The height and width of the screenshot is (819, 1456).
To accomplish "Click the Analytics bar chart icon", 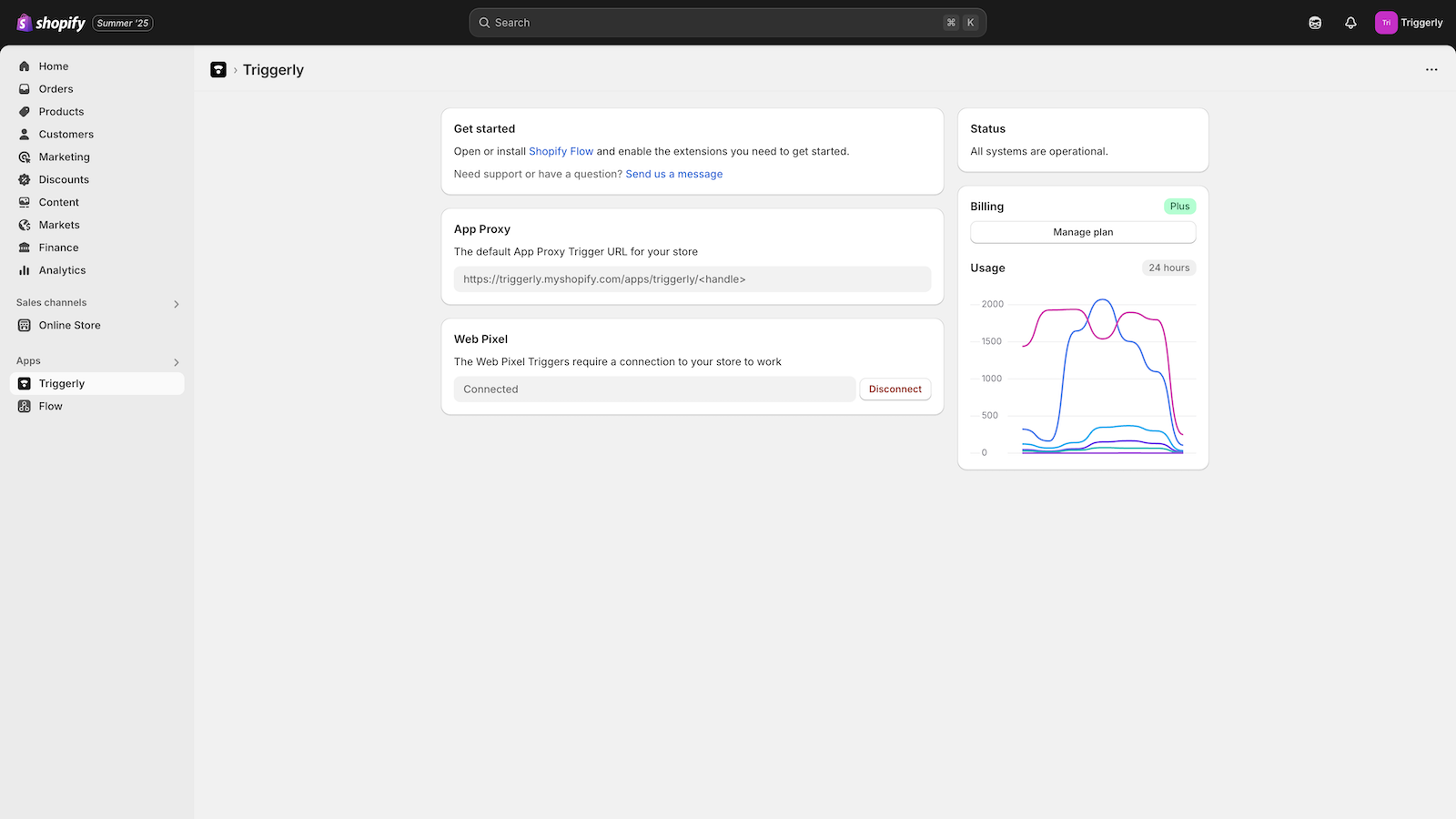I will click(x=25, y=271).
